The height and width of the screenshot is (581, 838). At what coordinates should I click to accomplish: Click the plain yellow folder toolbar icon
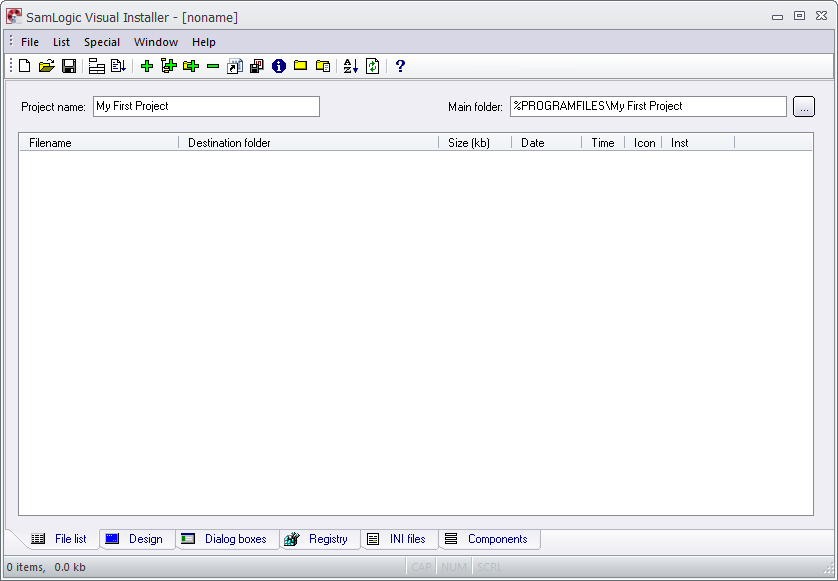pyautogui.click(x=300, y=66)
